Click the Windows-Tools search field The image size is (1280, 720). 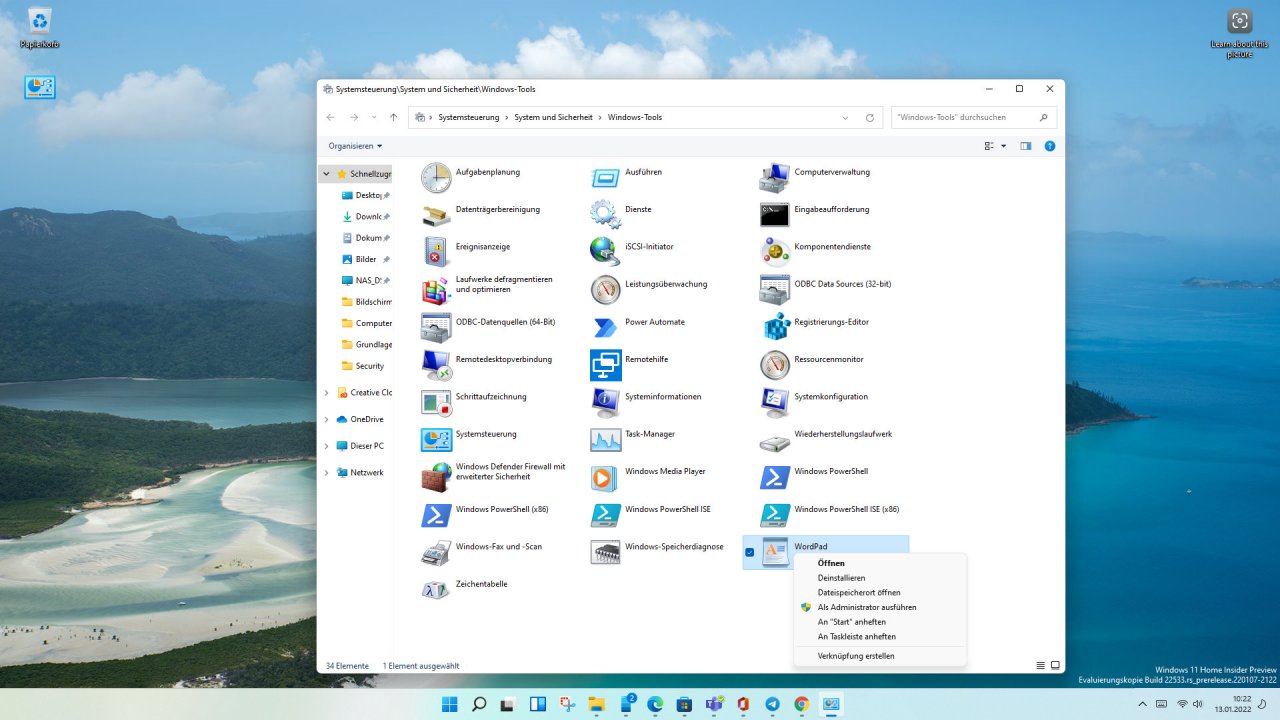(973, 118)
